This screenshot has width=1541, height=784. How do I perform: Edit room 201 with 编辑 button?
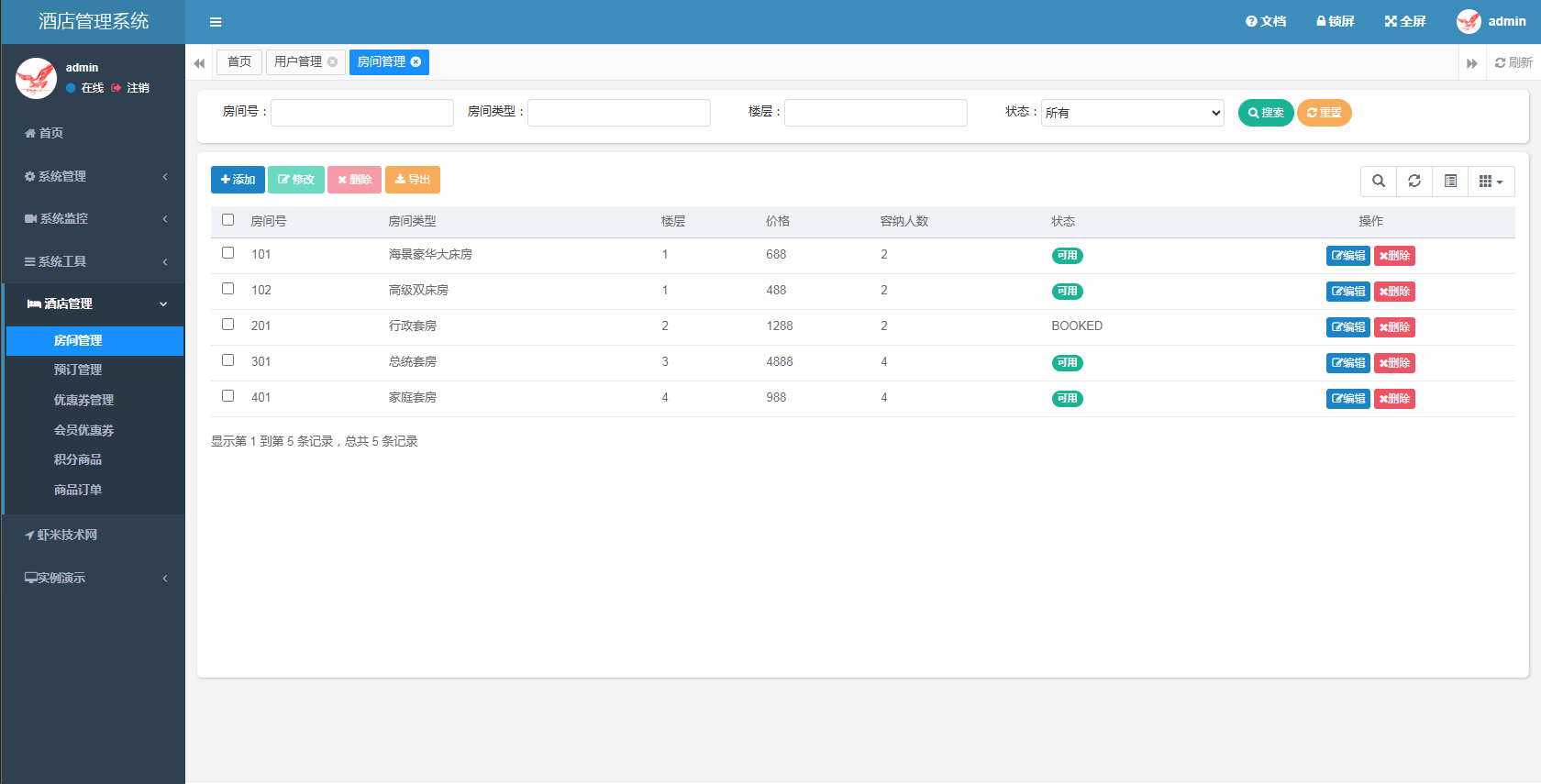click(x=1348, y=327)
